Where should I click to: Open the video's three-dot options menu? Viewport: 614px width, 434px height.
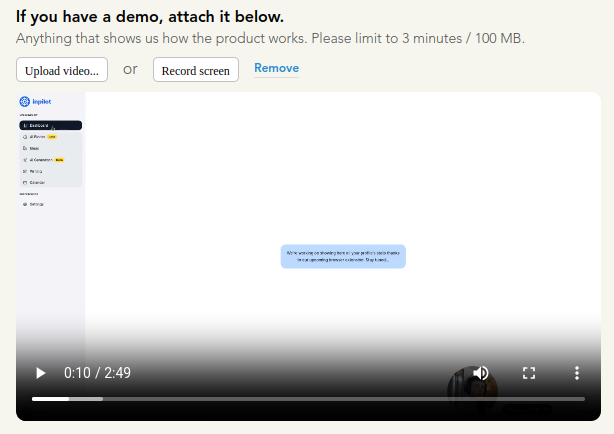point(576,373)
